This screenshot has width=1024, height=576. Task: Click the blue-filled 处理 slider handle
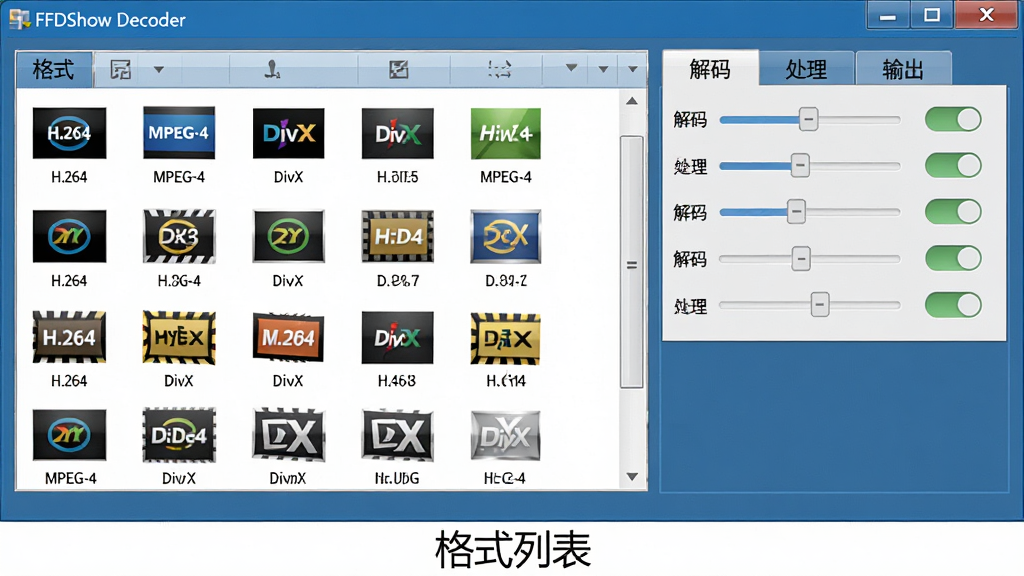(800, 165)
